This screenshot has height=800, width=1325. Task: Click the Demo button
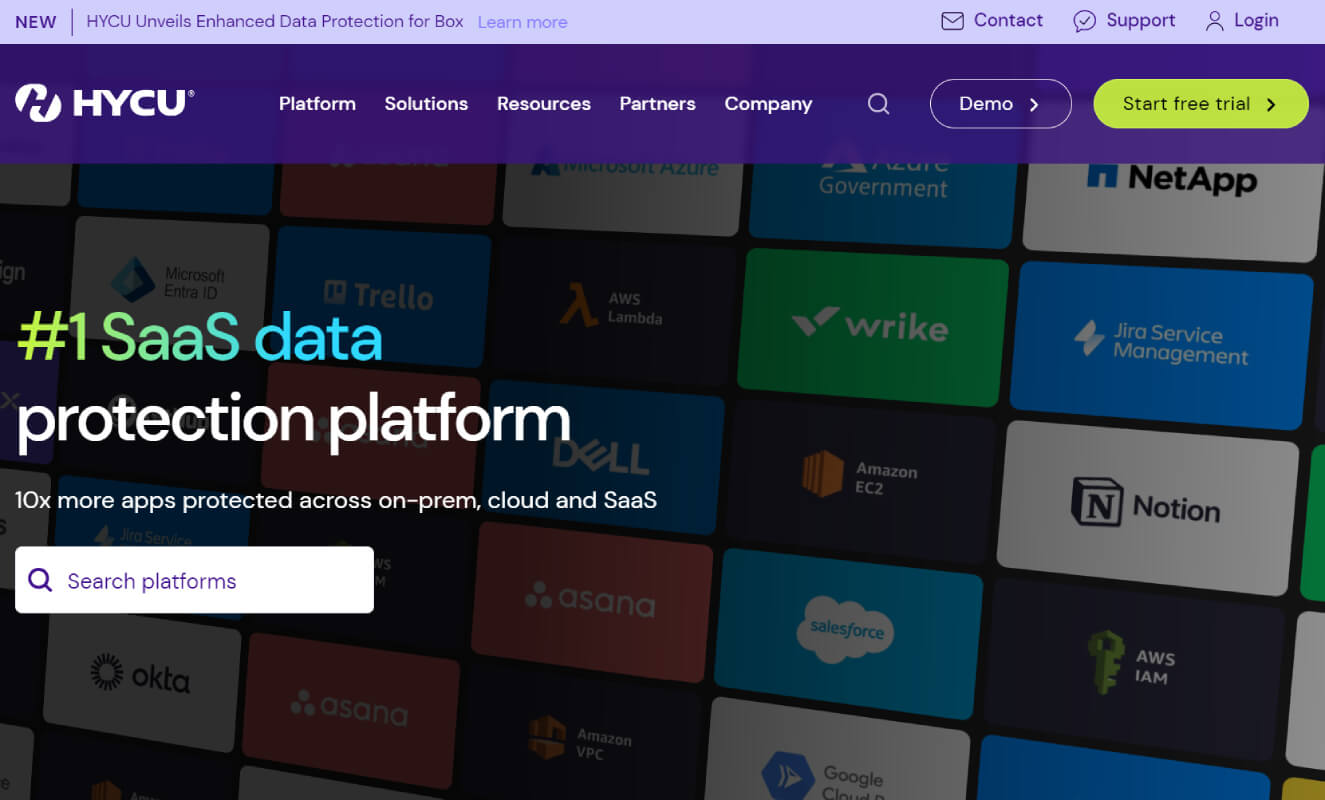click(1000, 104)
